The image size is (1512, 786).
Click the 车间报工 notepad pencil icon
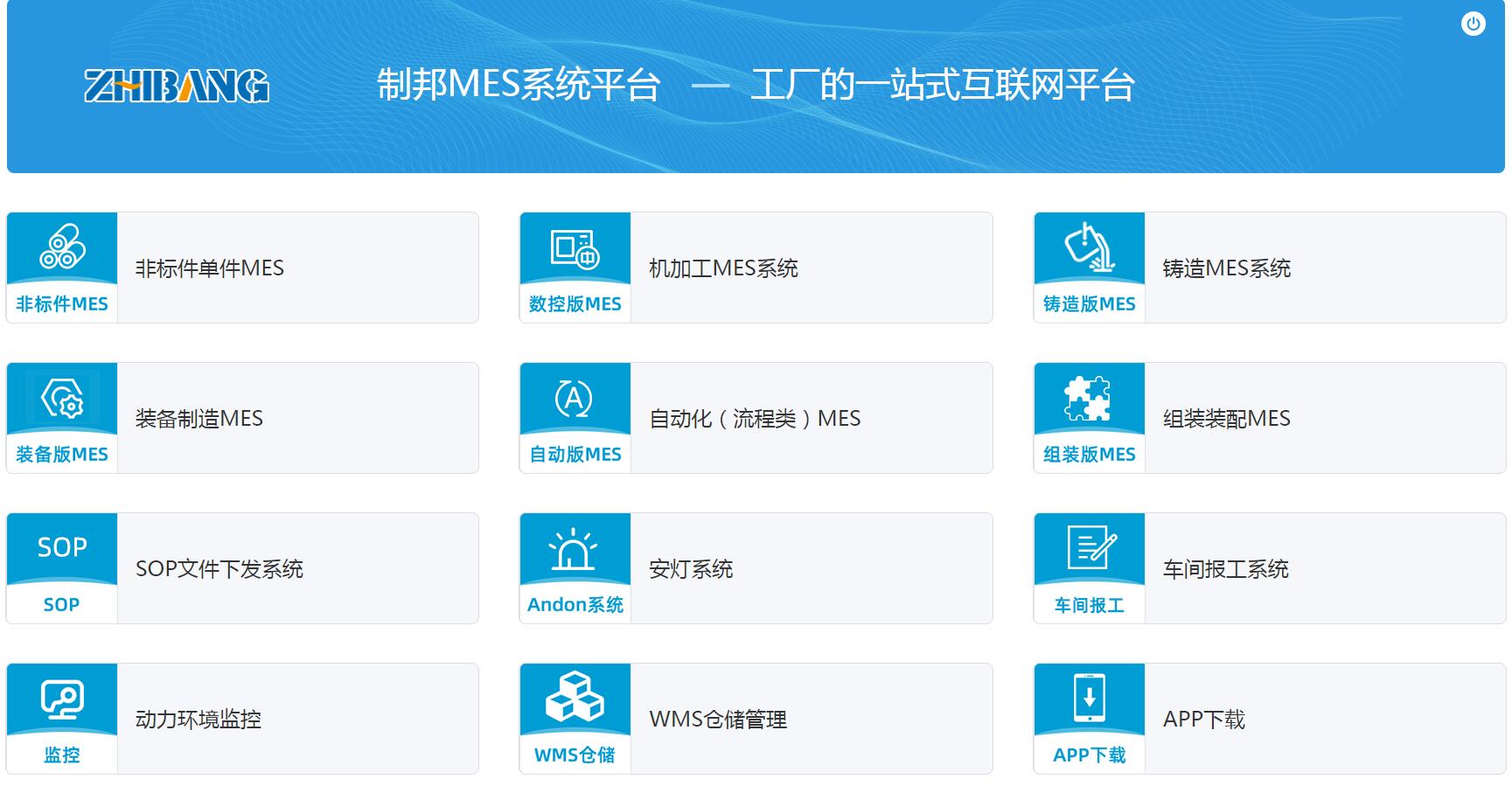pos(1089,548)
